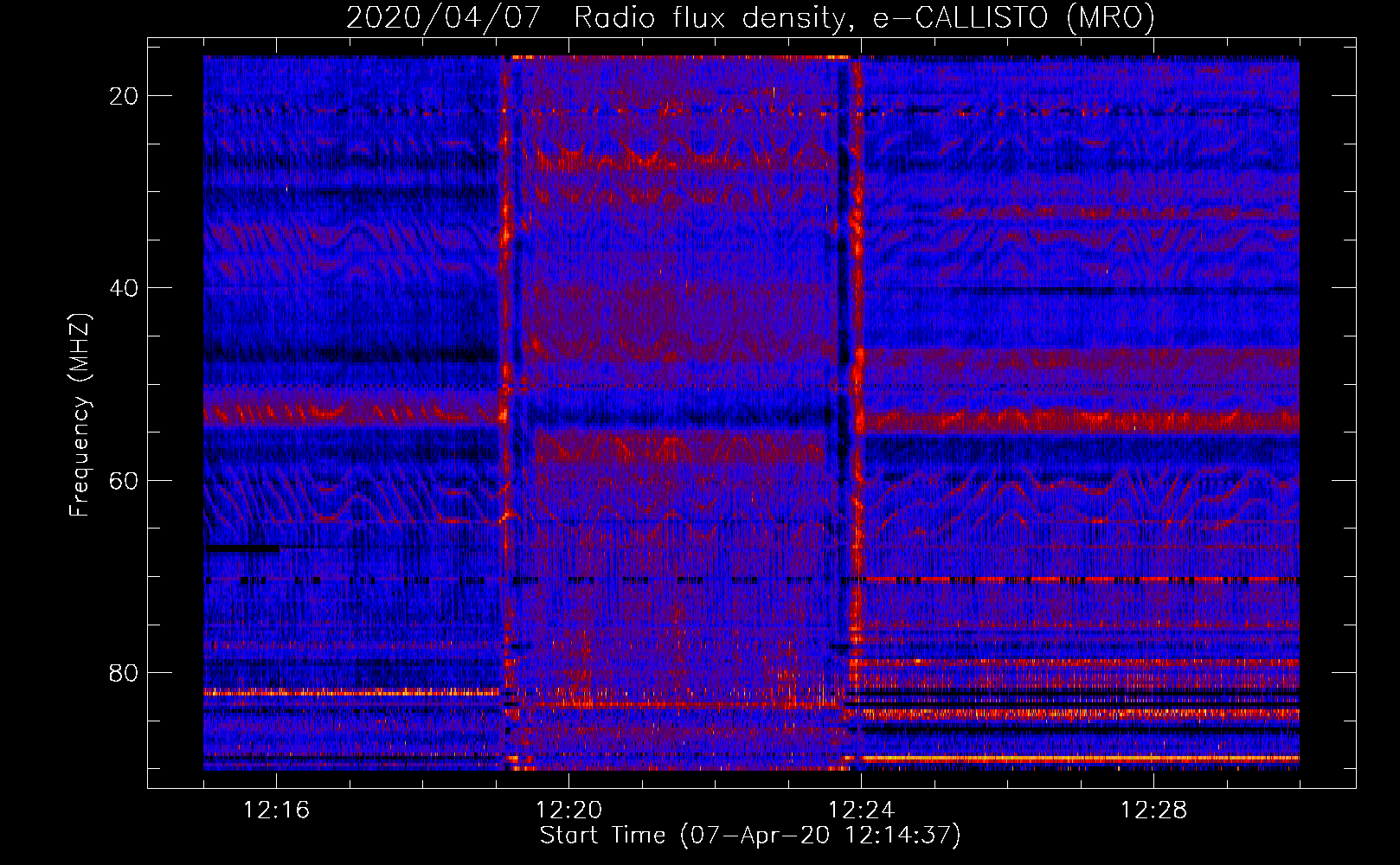Click the '80' frequency tick label
Screen dimensions: 1400x865
pyautogui.click(x=124, y=673)
